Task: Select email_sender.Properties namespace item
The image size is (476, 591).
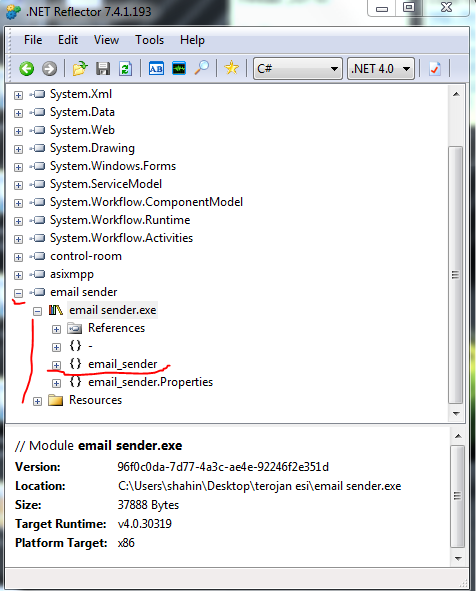Action: (150, 382)
